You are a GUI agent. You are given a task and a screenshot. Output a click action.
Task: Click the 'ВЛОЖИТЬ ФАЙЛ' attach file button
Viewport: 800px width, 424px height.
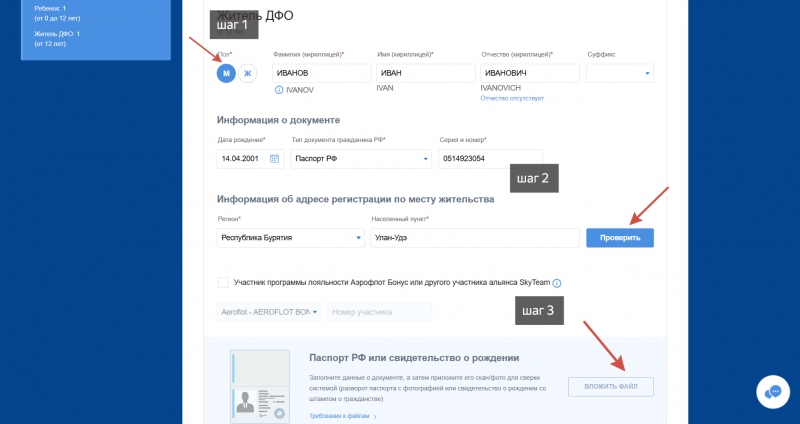point(611,387)
